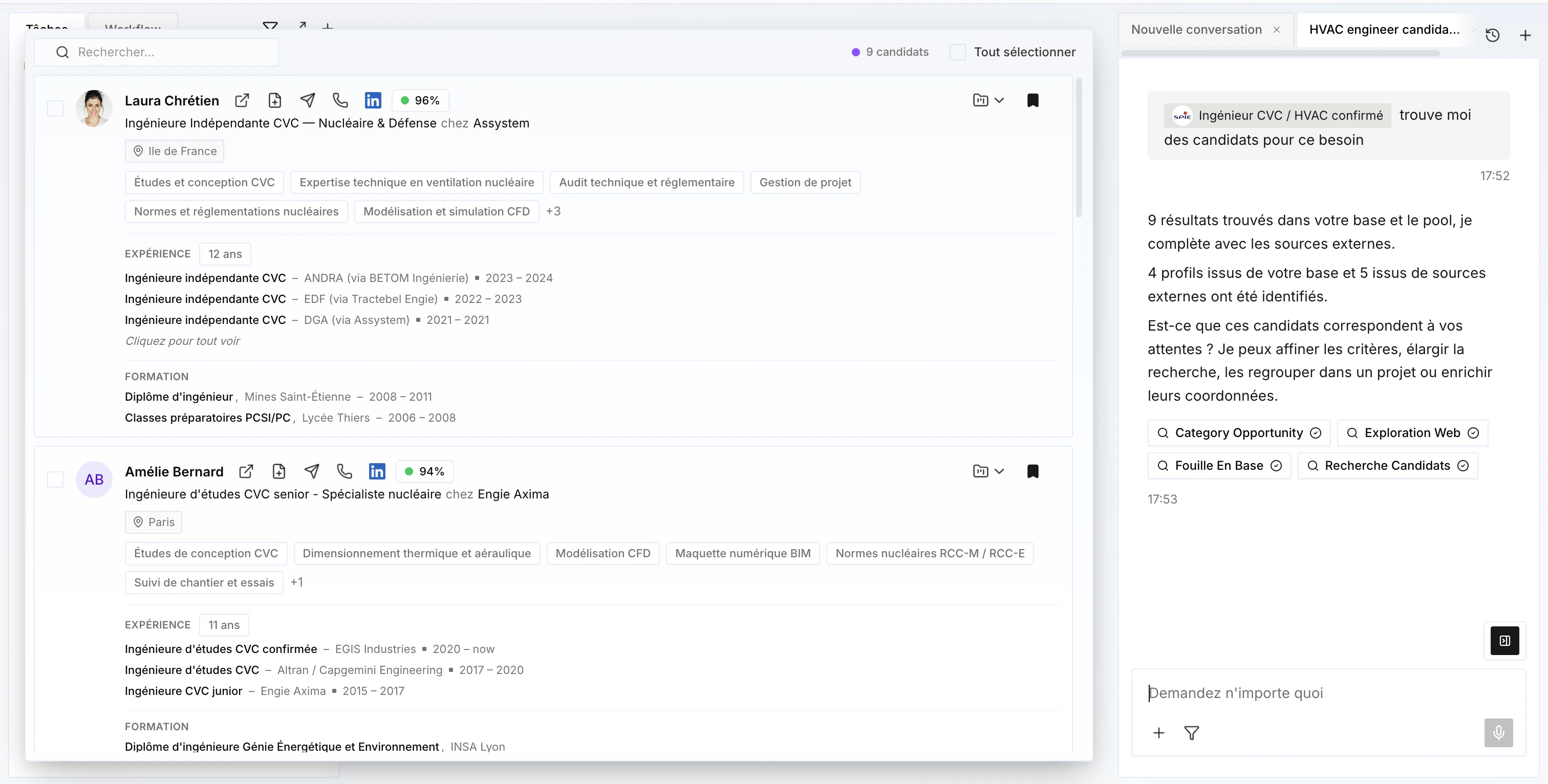1548x784 pixels.
Task: Bookmark Amélie Bernard's card
Action: point(1033,472)
